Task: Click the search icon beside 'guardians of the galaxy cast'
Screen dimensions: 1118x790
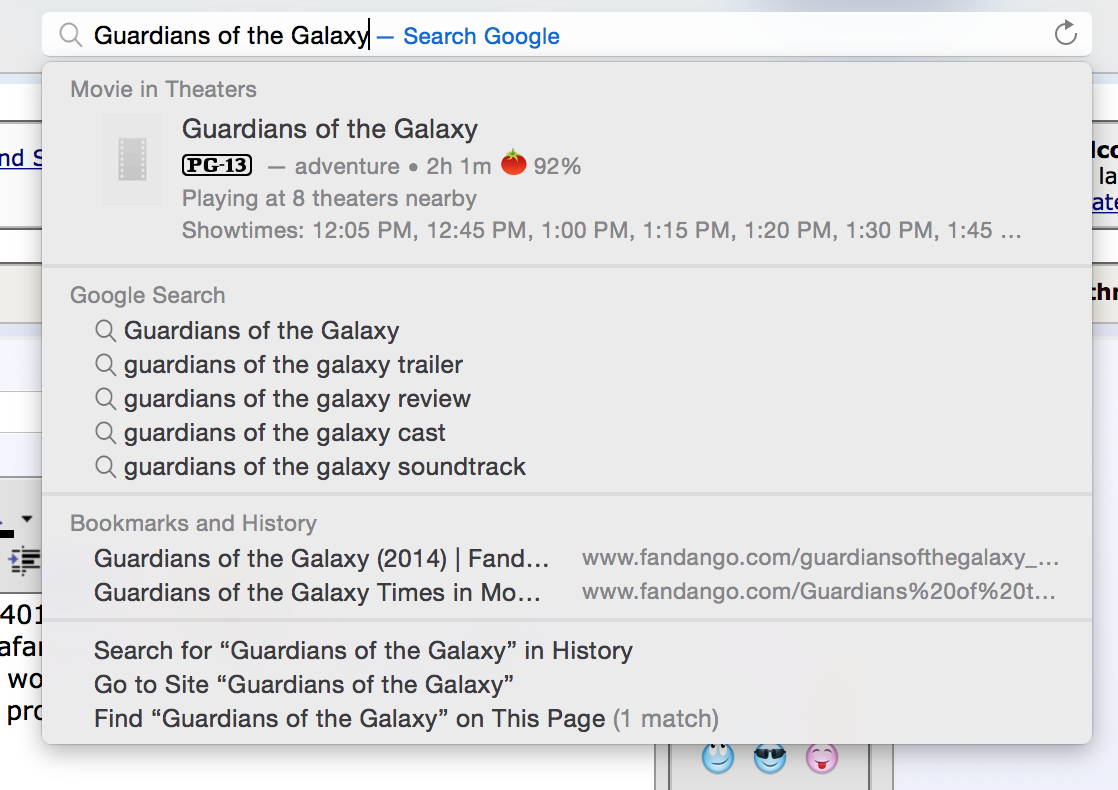Action: (106, 433)
